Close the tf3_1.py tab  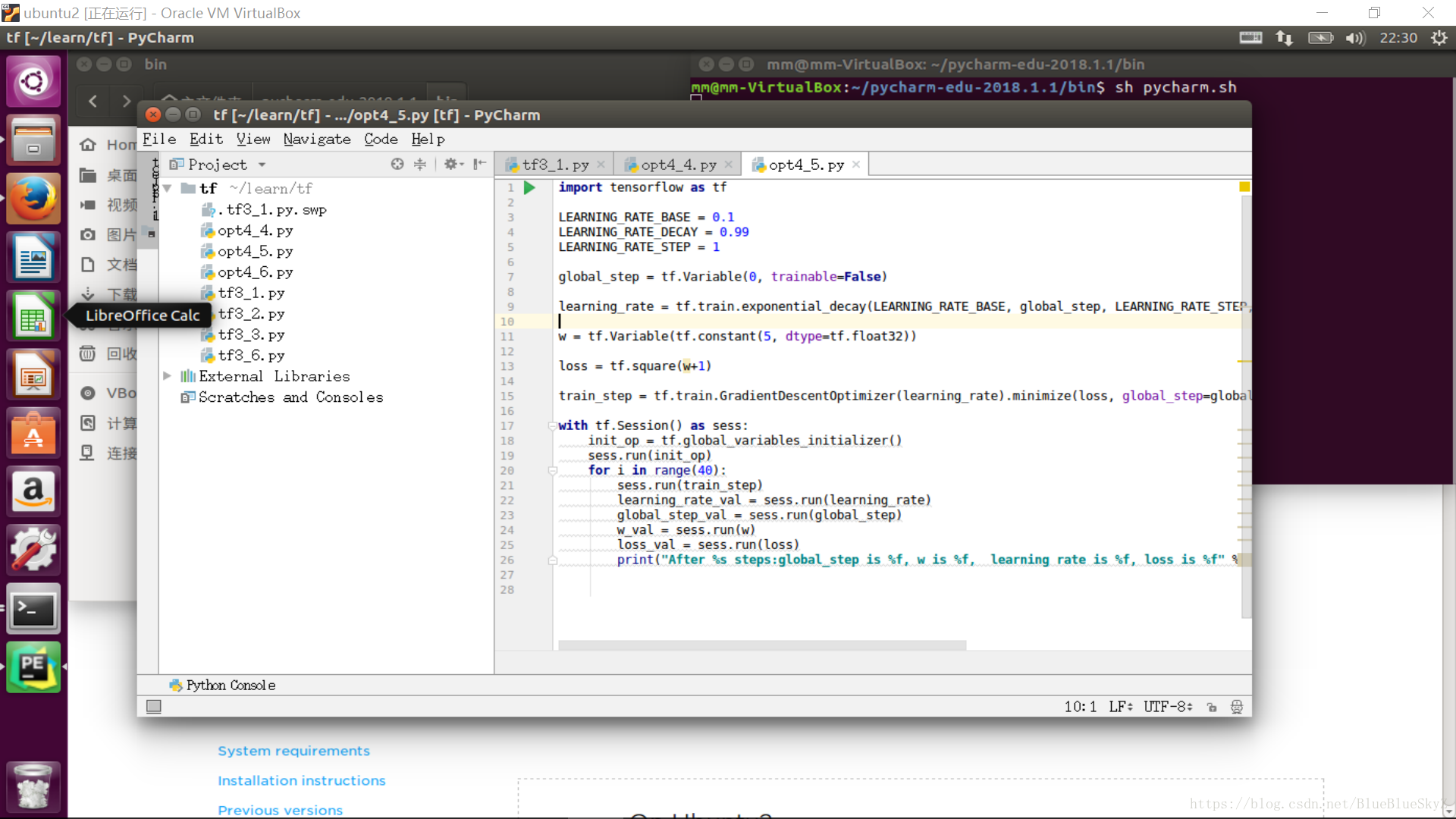point(601,165)
